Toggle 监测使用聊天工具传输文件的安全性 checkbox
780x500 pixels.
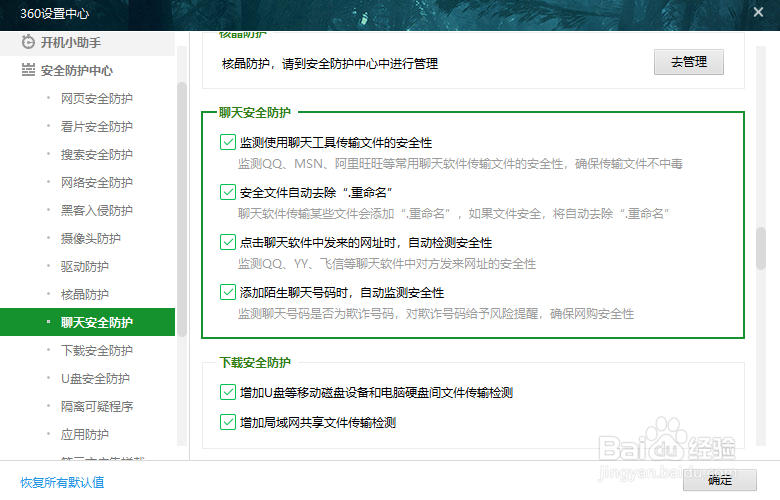click(228, 142)
